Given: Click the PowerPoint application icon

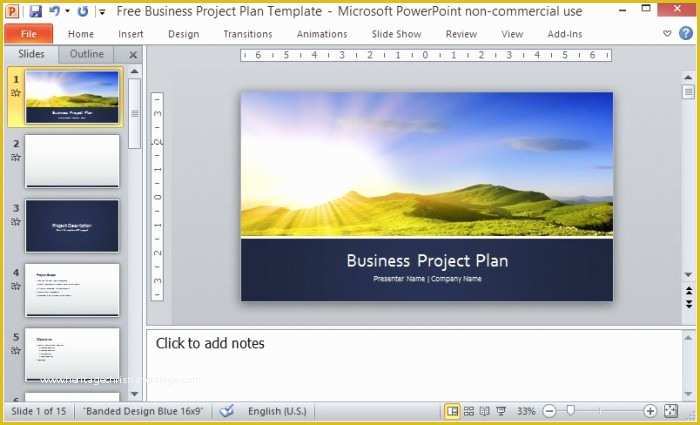Looking at the screenshot, I should pyautogui.click(x=12, y=11).
